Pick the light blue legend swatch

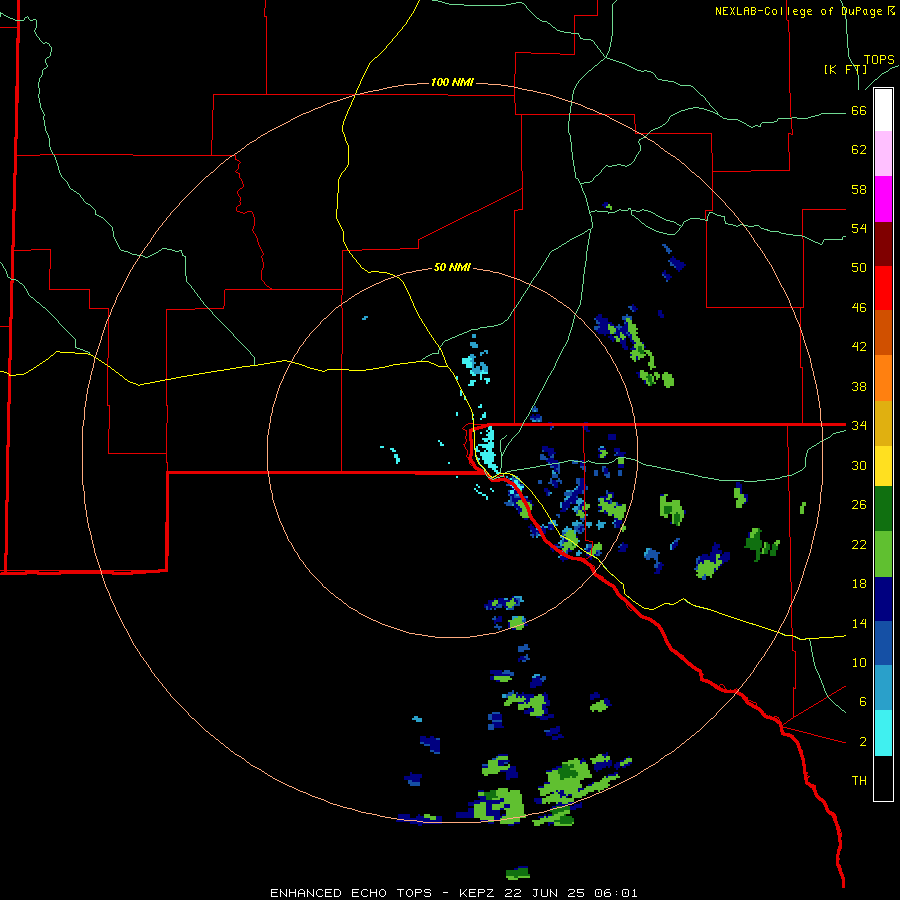883,688
